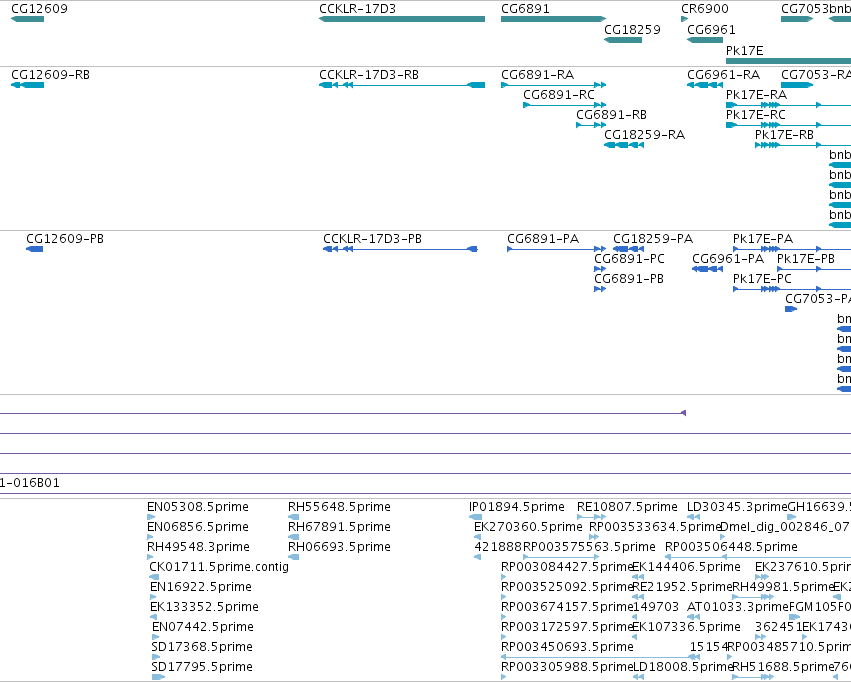Click the RP003506448.5prime EST label
The image size is (851, 682).
pyautogui.click(x=731, y=547)
